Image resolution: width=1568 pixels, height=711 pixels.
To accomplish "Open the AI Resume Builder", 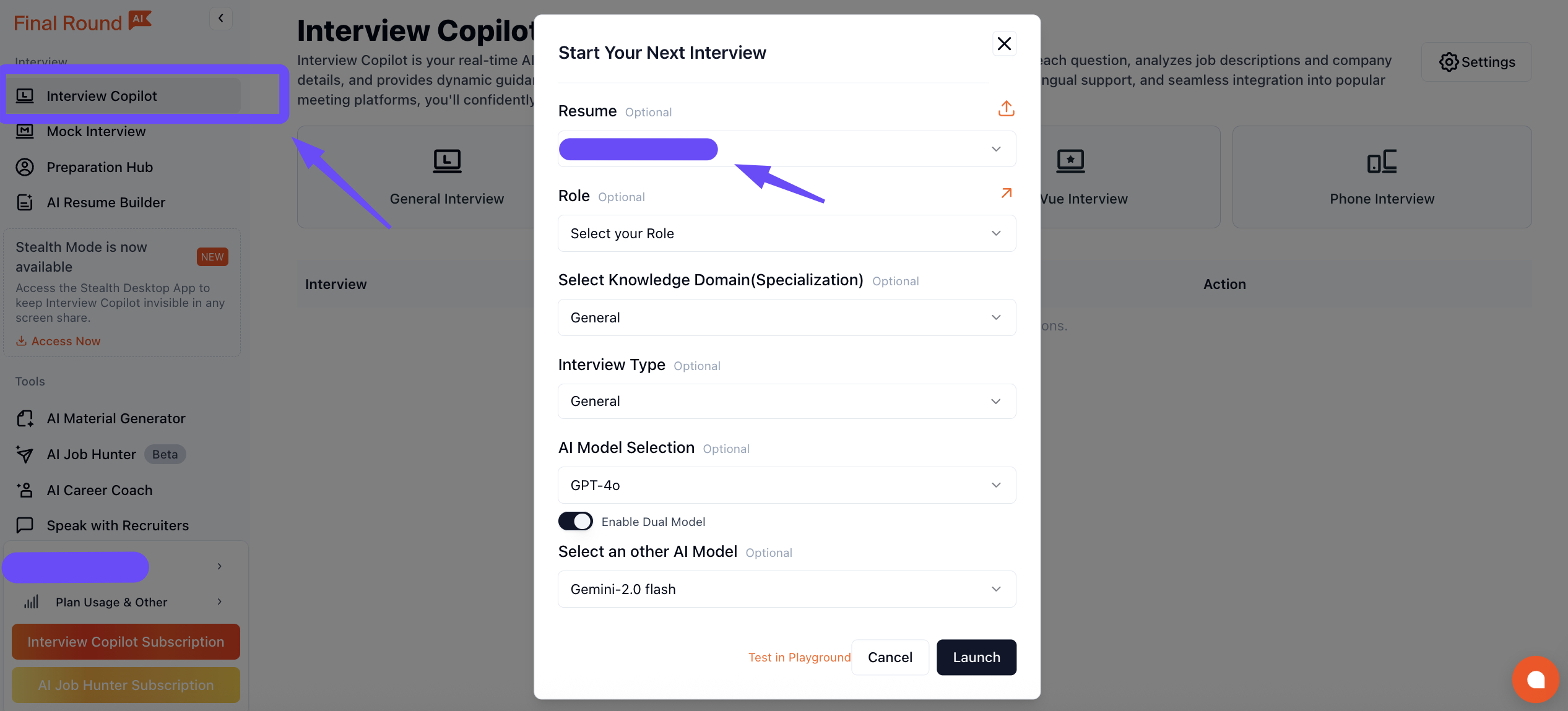I will [x=105, y=202].
